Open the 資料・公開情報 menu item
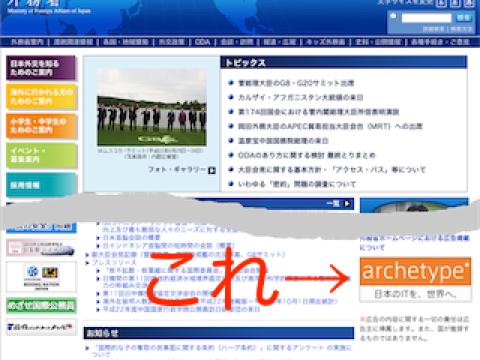This screenshot has width=480, height=360. click(x=378, y=42)
